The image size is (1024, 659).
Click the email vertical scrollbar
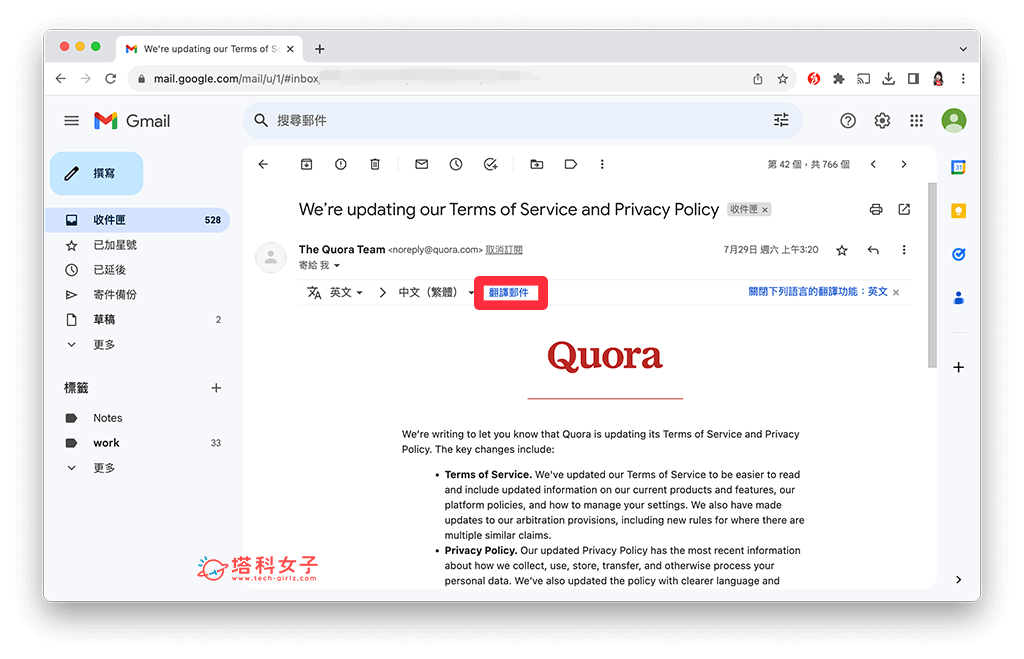click(x=932, y=275)
